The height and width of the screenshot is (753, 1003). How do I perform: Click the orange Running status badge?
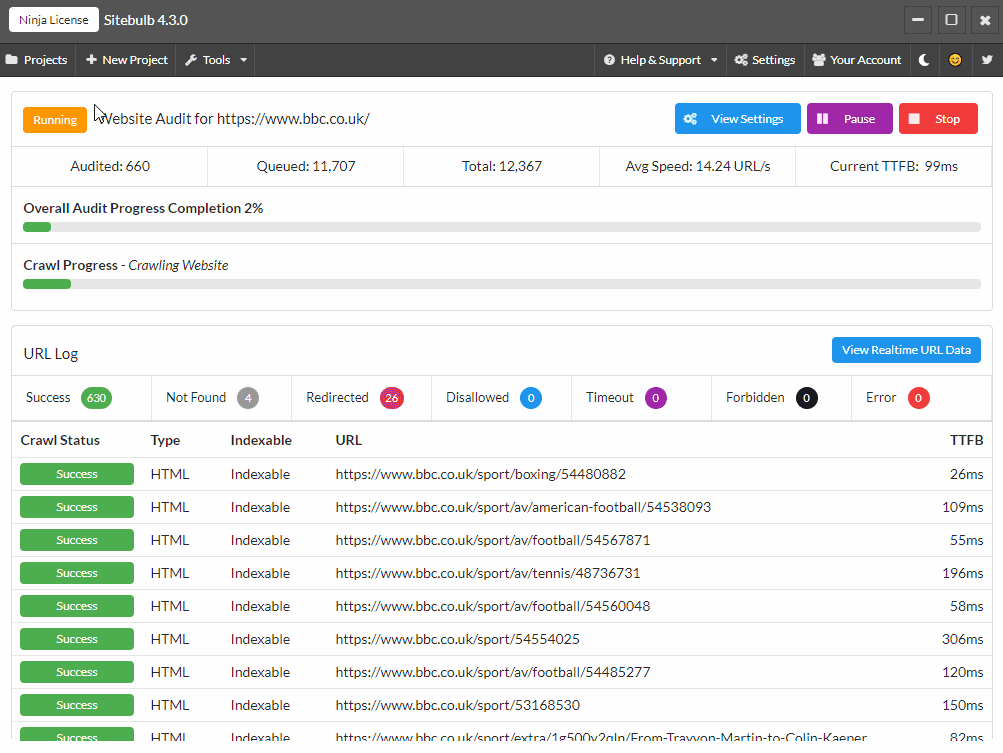[55, 120]
